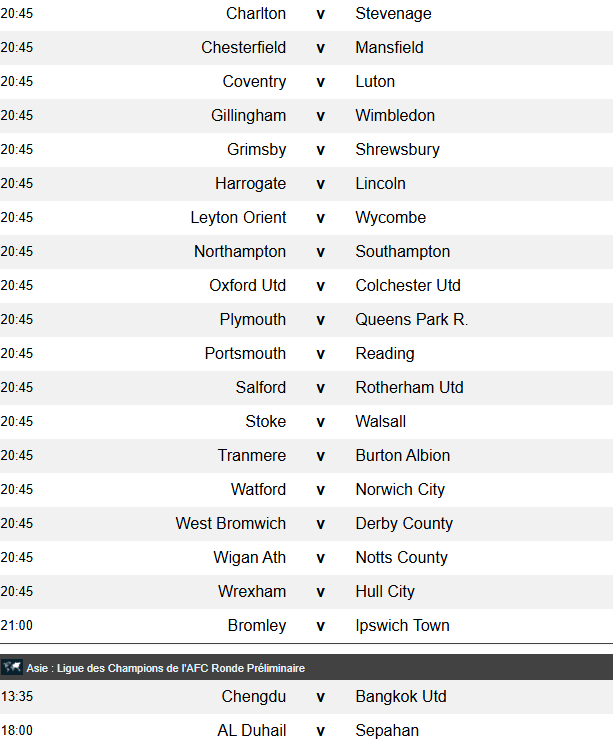Open the Ligue des Champions de l'AFC header
613x748 pixels.
tap(166, 668)
